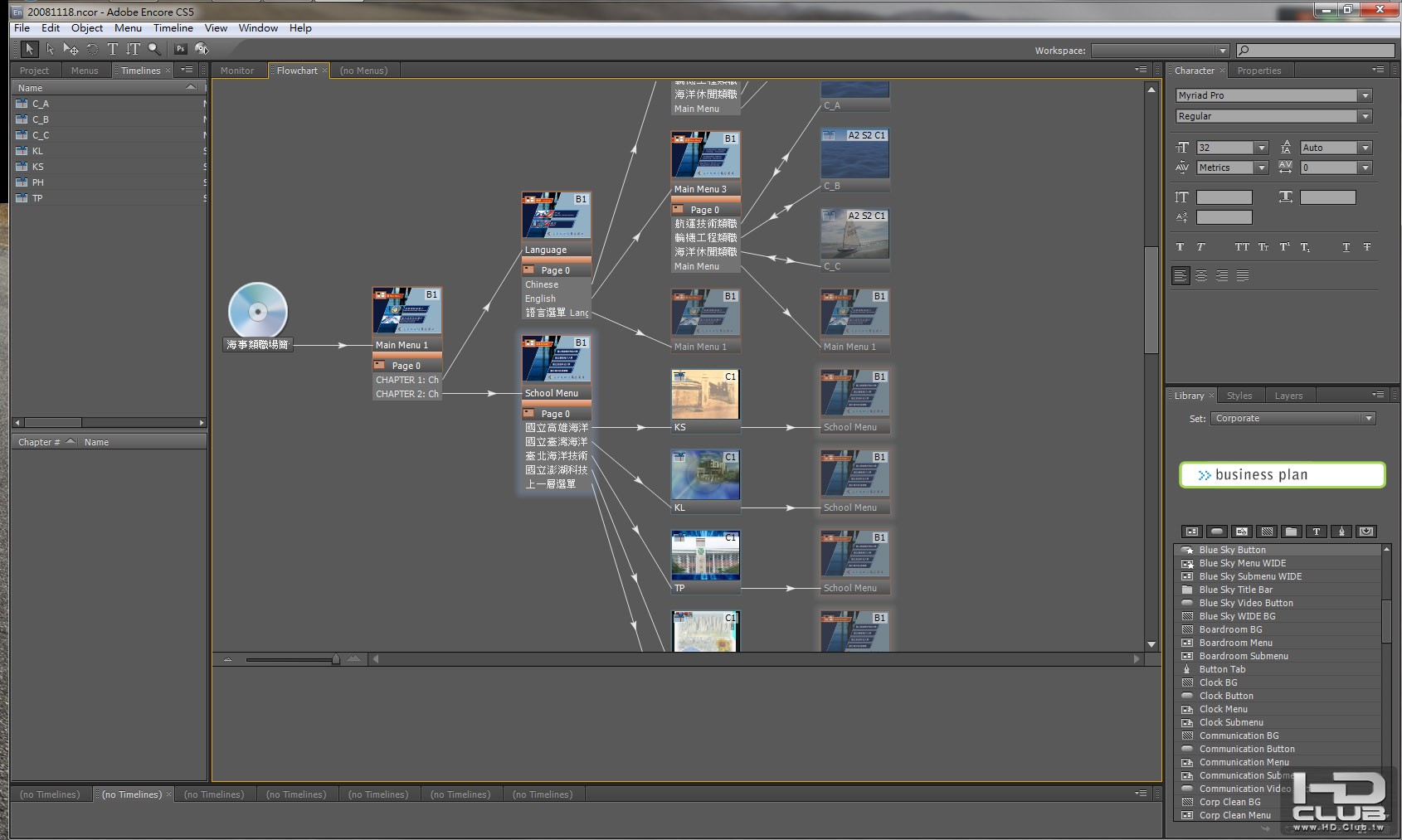The height and width of the screenshot is (840, 1402).
Task: Open kerning Metrics dropdown
Action: tap(1263, 168)
